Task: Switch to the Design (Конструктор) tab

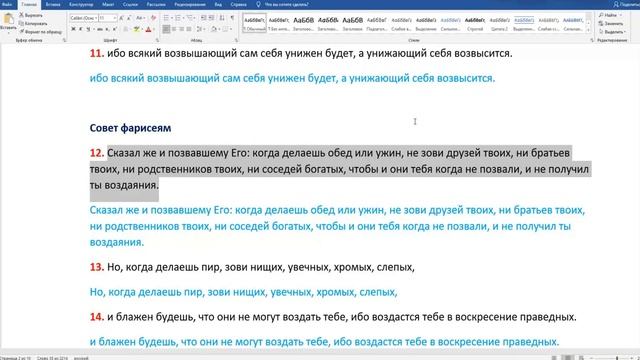Action: tap(81, 4)
